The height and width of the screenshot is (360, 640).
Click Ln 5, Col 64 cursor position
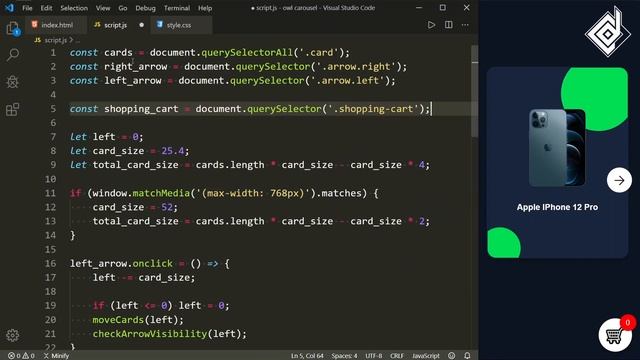tap(307, 356)
